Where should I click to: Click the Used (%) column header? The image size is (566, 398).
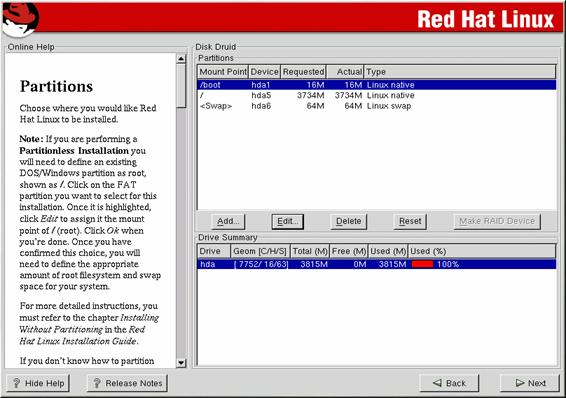click(482, 251)
